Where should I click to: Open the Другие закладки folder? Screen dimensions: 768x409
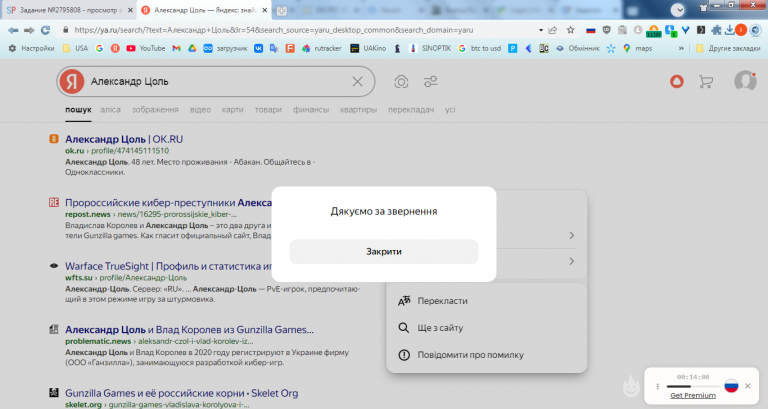[728, 48]
